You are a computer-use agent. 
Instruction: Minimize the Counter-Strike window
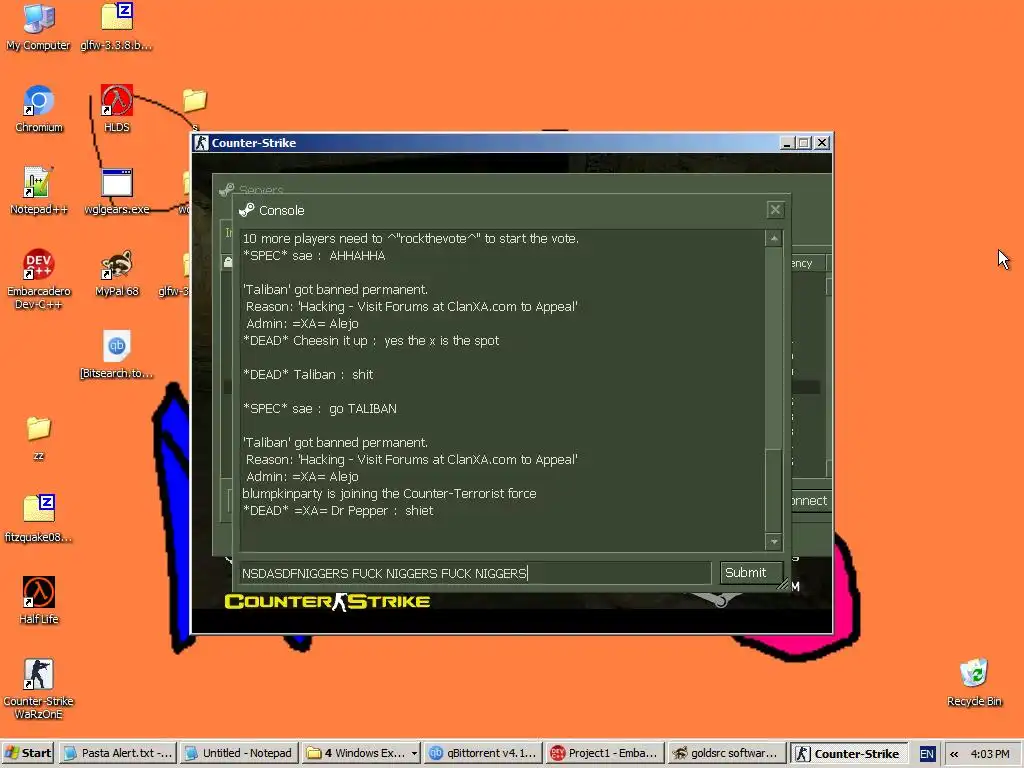tap(787, 143)
